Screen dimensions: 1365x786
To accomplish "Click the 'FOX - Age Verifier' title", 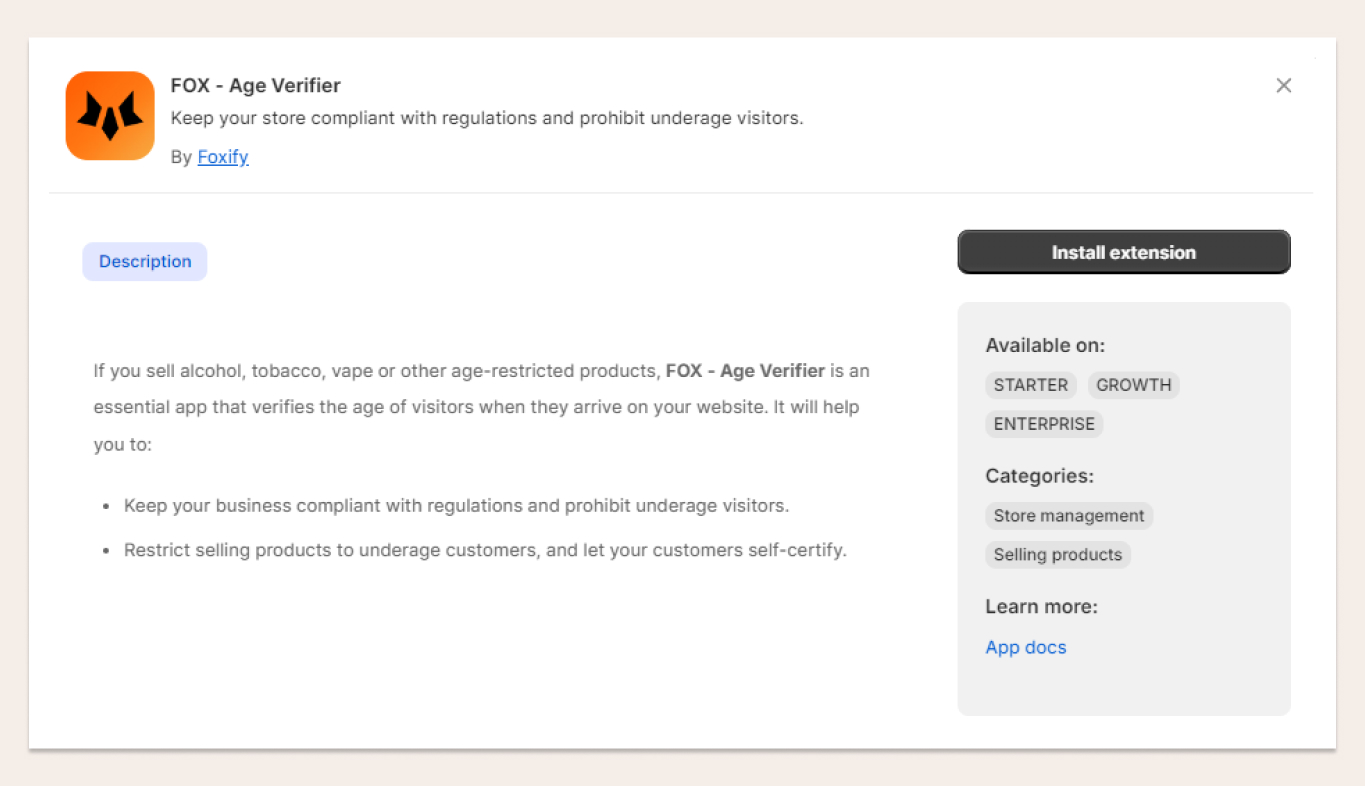I will click(x=256, y=86).
